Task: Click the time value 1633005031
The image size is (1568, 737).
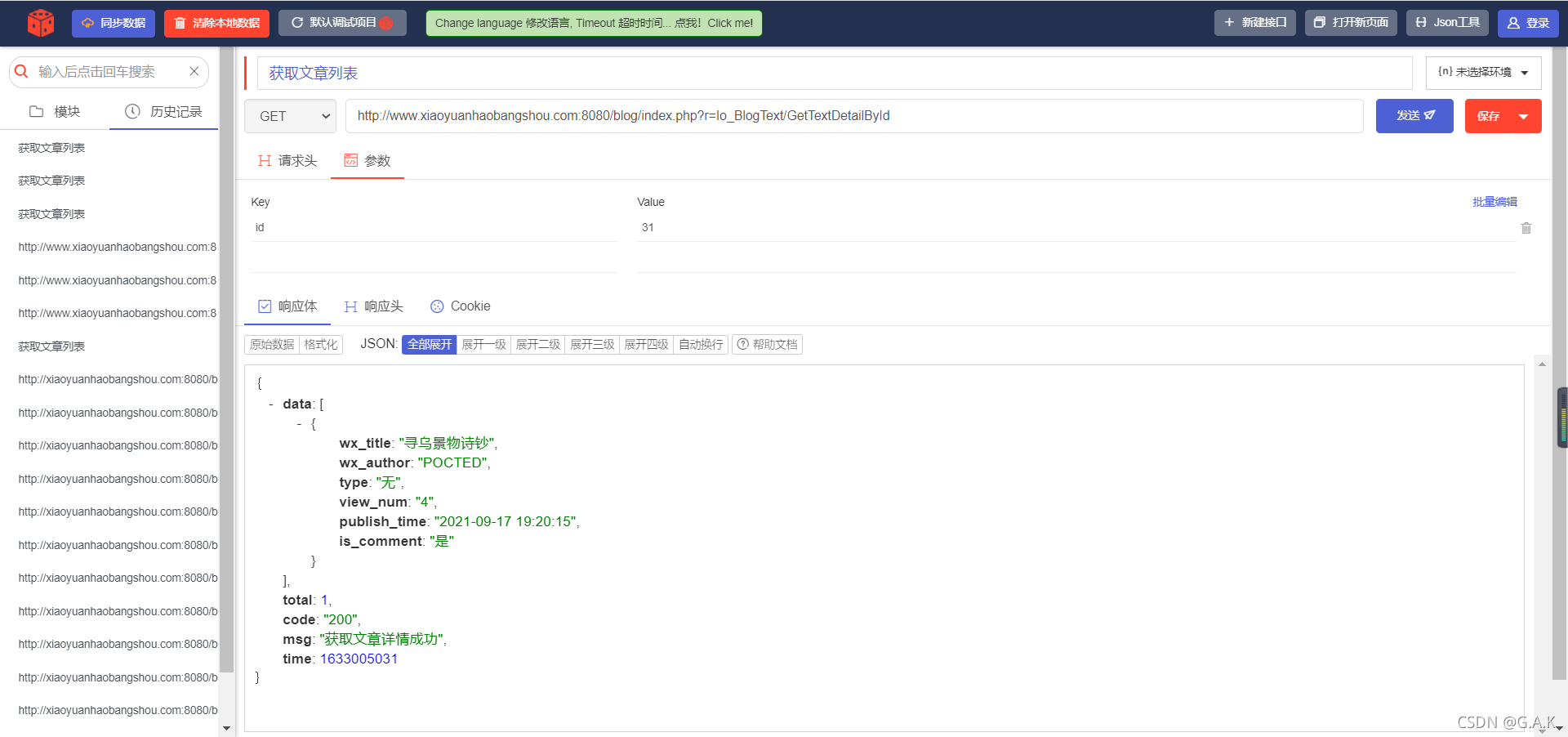Action: pos(359,659)
